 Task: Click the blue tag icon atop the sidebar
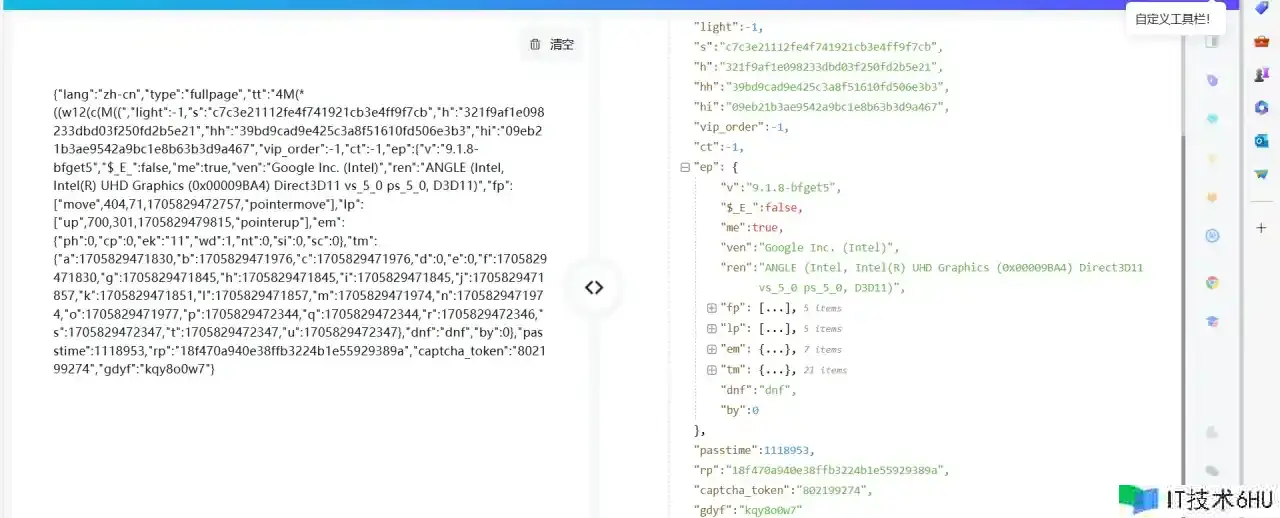[x=1261, y=8]
